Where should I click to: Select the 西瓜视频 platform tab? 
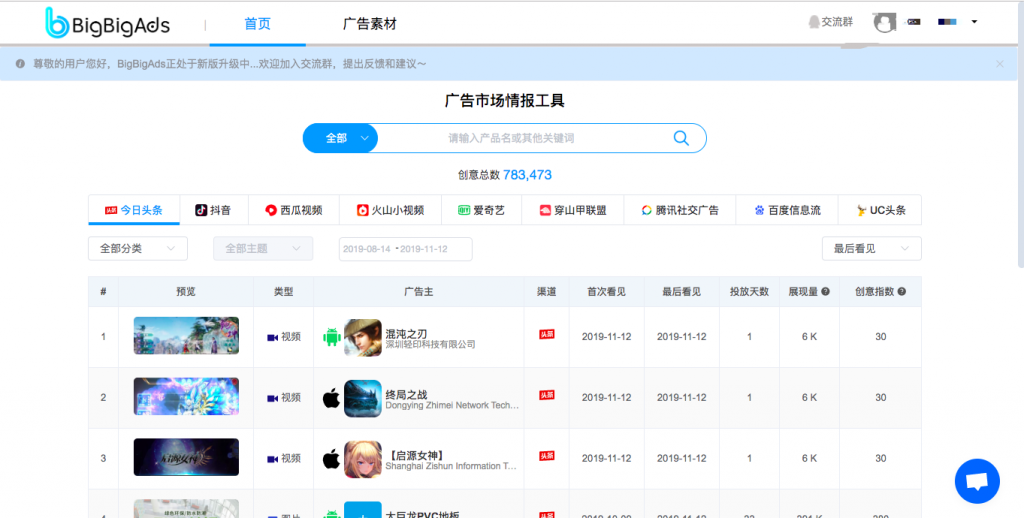[x=294, y=210]
